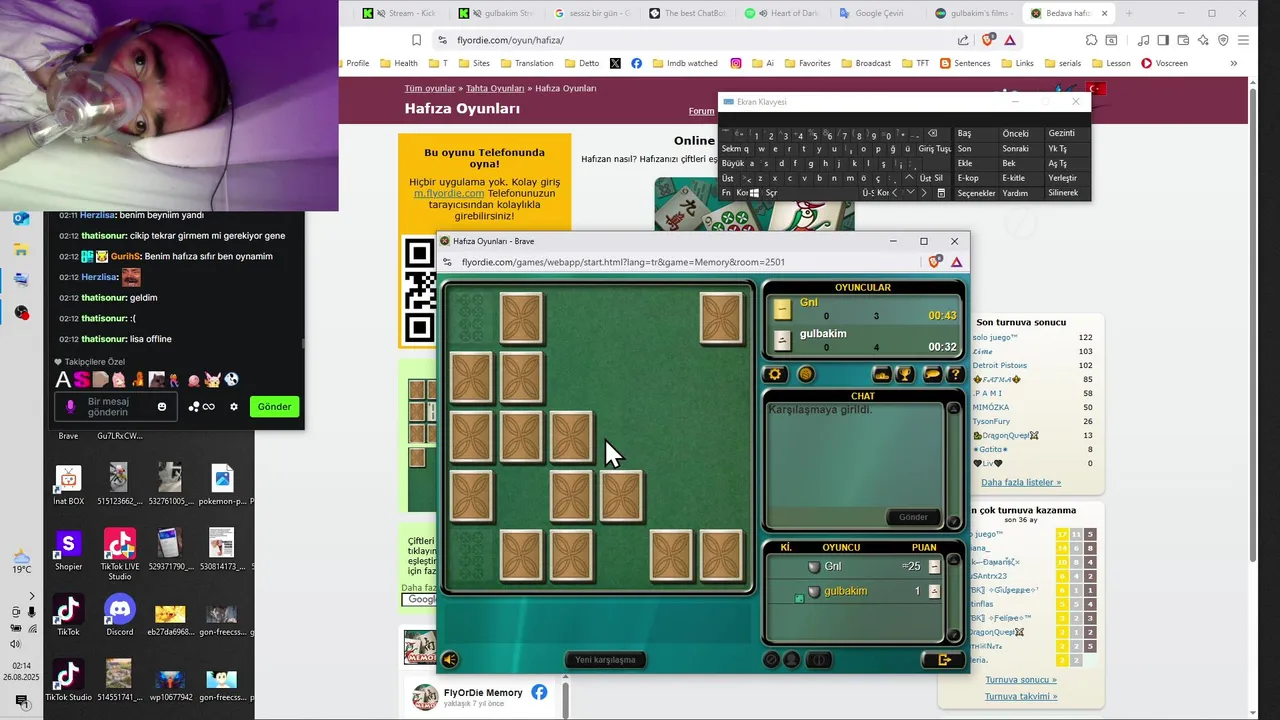The height and width of the screenshot is (720, 1280).
Task: Follow Tahta Oyunları breadcrumb link
Action: (x=496, y=88)
